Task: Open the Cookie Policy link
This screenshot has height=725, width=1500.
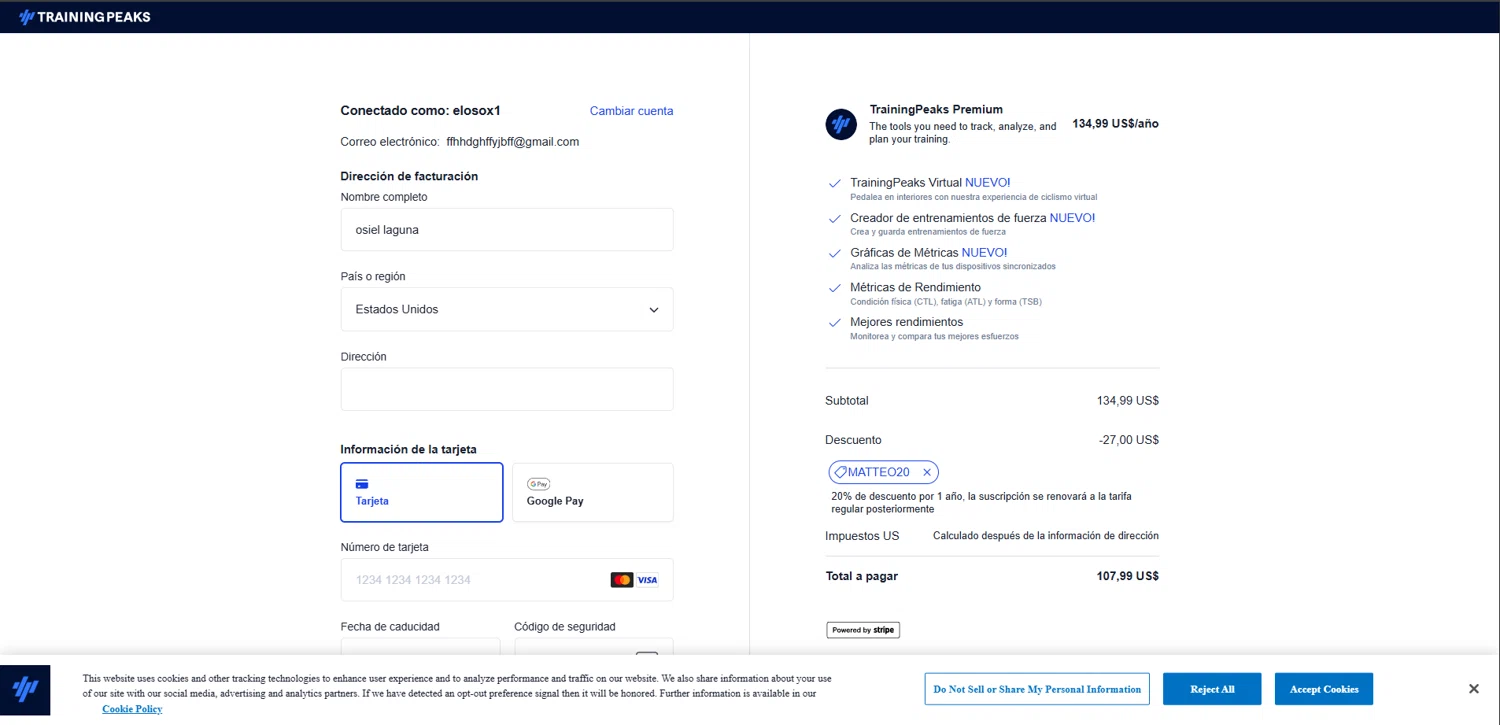Action: (132, 709)
